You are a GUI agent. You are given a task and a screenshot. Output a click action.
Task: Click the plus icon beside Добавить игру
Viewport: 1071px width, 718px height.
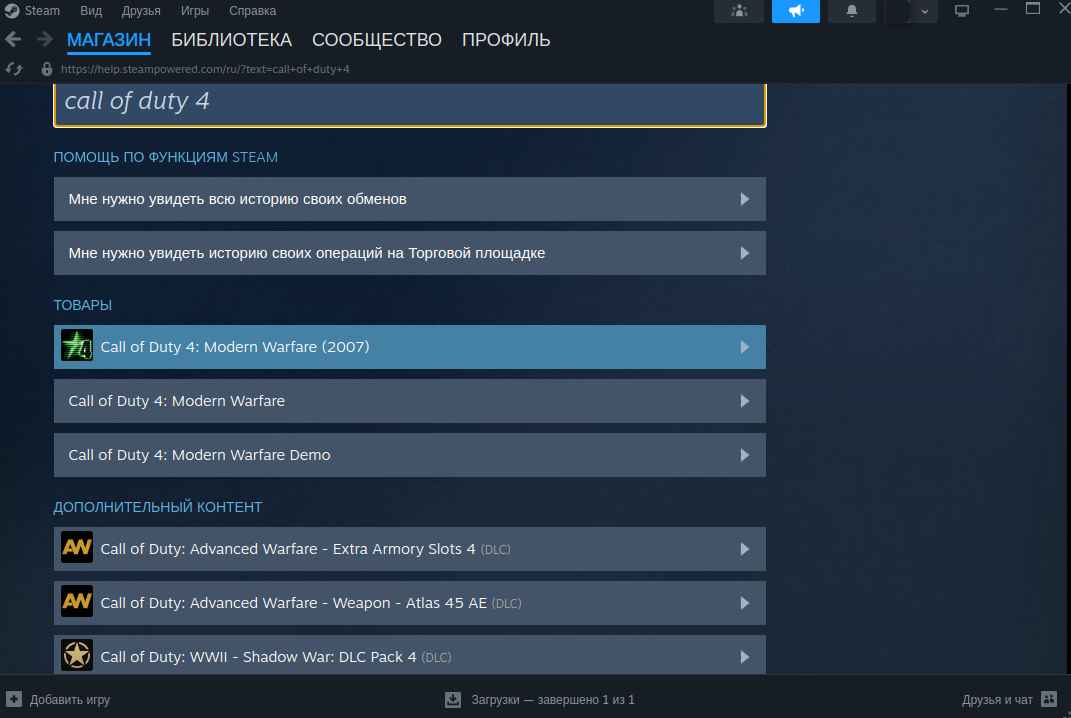[14, 699]
